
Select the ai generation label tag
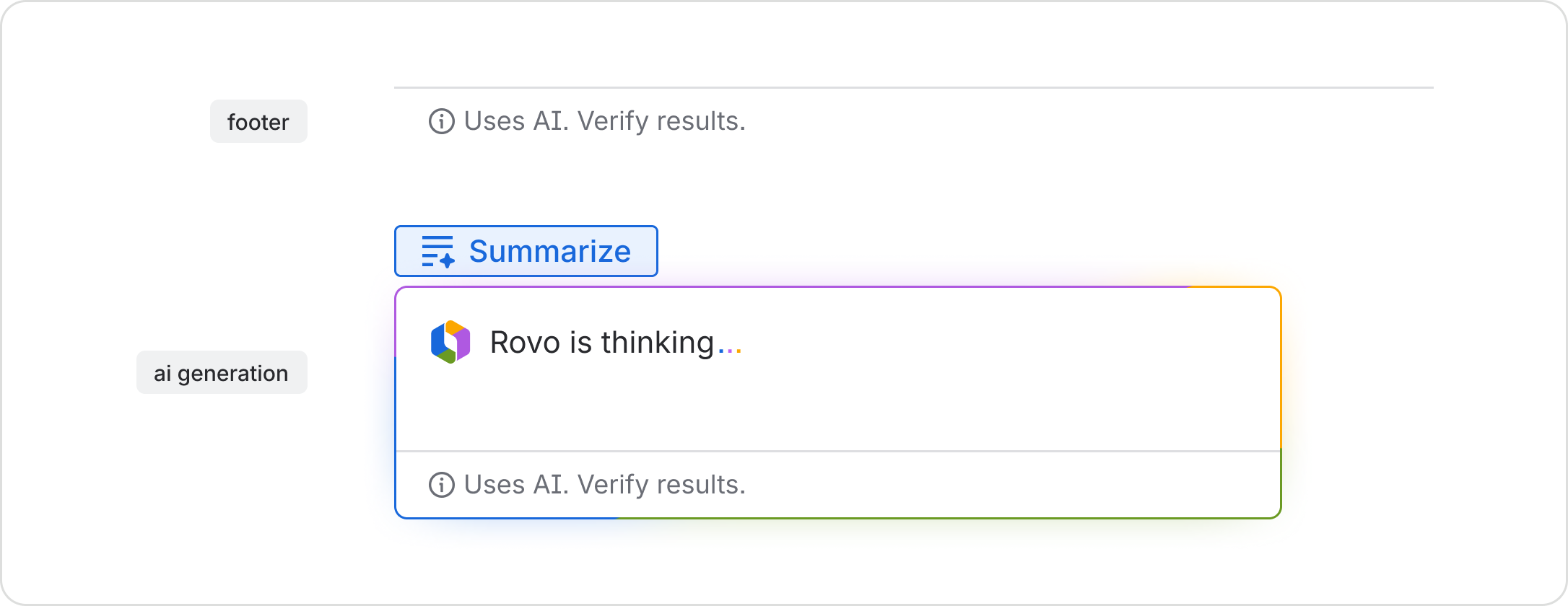click(221, 372)
